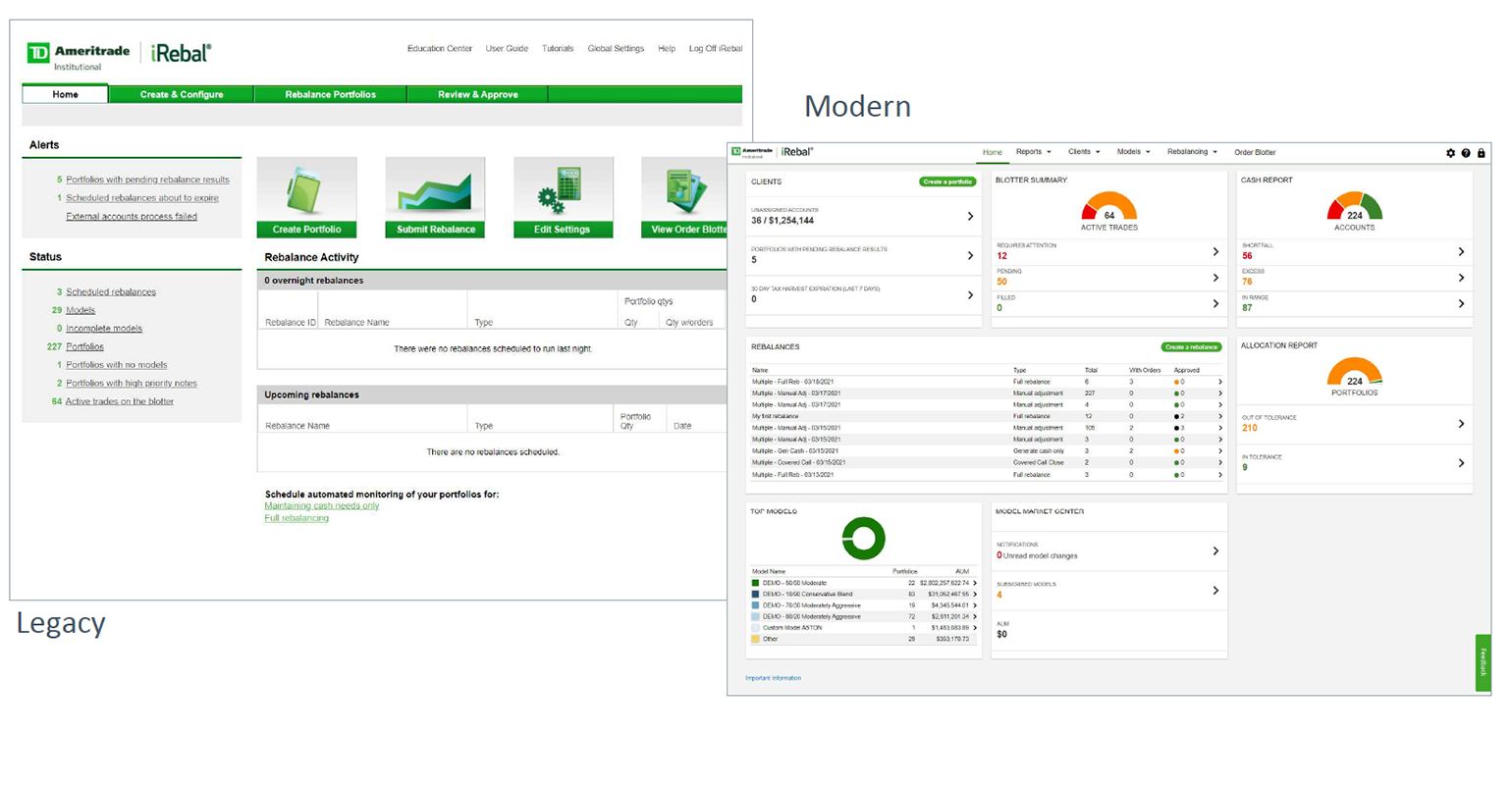Click the lock icon in modern header

coord(1482,153)
